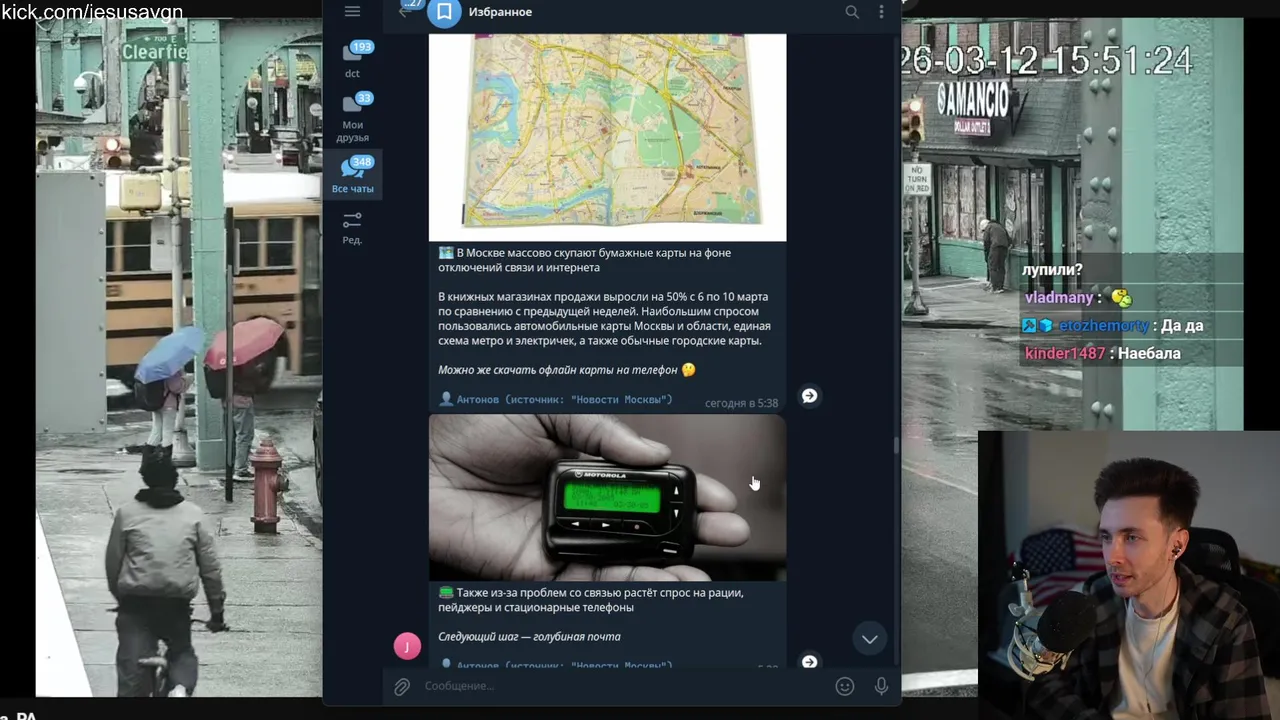Click the text "Следующий шаг — голубиная почта"
The image size is (1280, 720).
click(x=529, y=637)
